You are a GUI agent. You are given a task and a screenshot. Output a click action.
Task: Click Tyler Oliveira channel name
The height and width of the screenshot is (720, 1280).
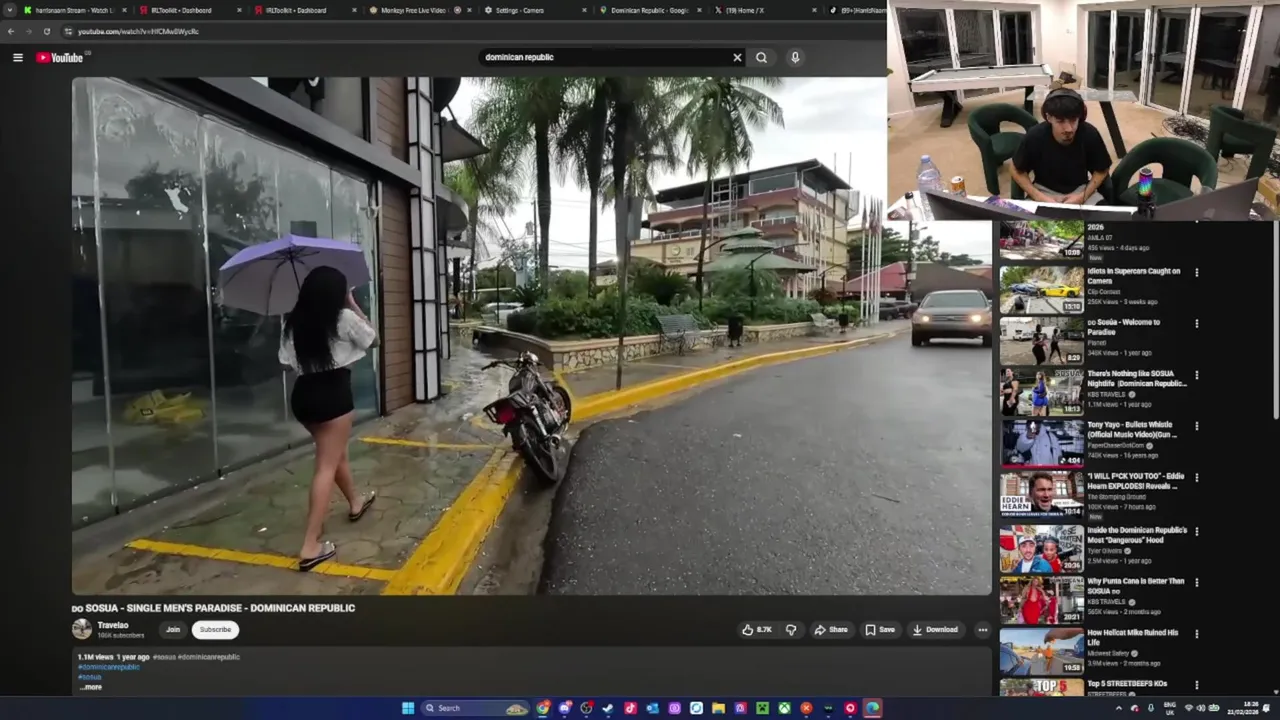click(1106, 551)
